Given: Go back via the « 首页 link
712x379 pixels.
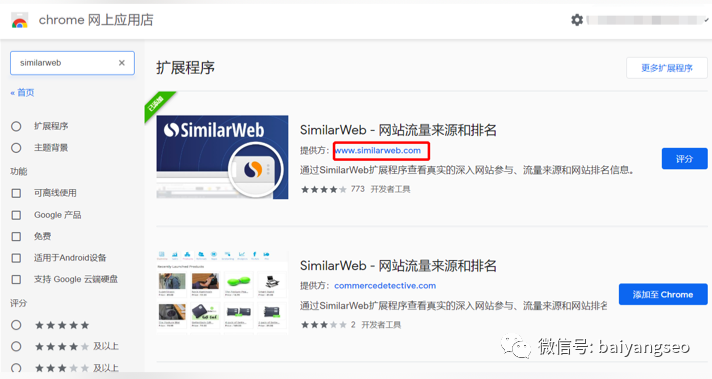Looking at the screenshot, I should [22, 93].
